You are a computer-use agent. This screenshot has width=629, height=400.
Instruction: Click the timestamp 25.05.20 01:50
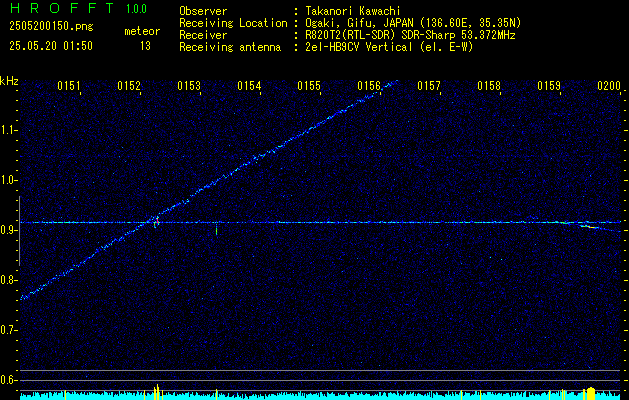pos(51,46)
